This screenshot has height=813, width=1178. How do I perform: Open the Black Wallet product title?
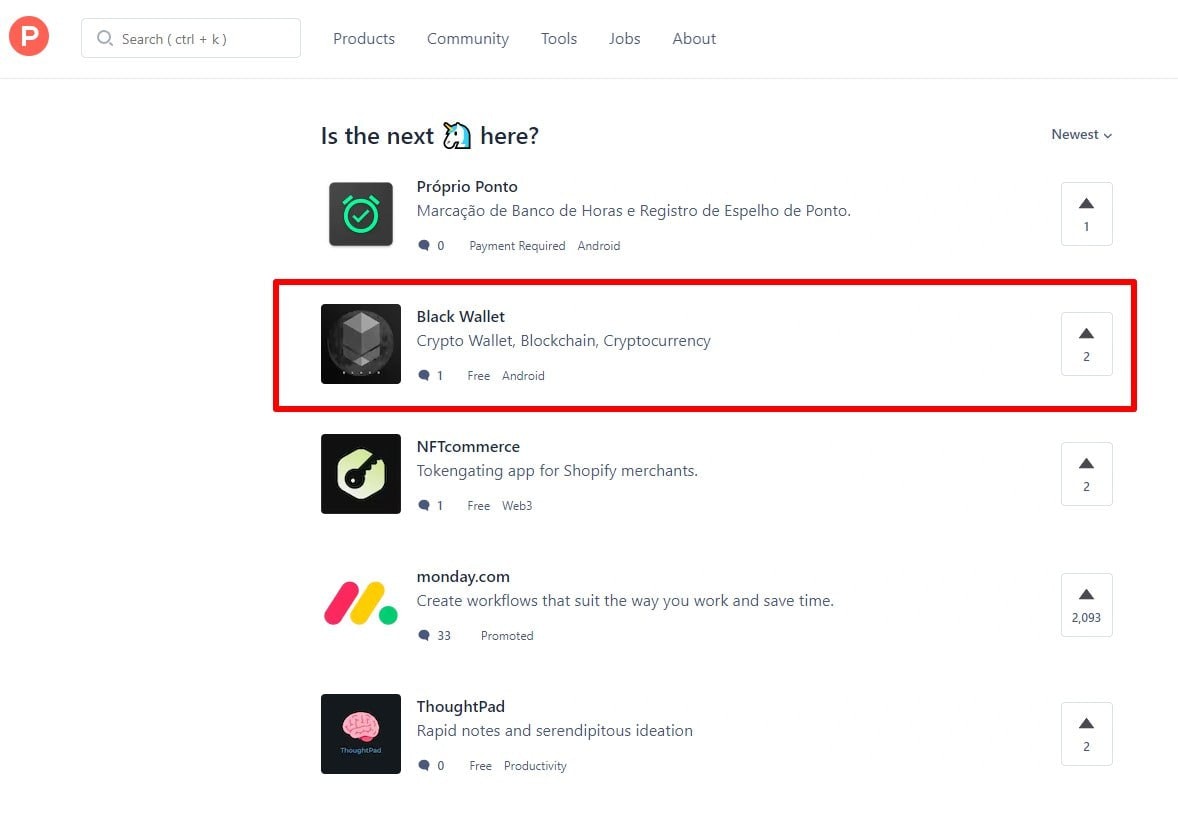point(461,316)
